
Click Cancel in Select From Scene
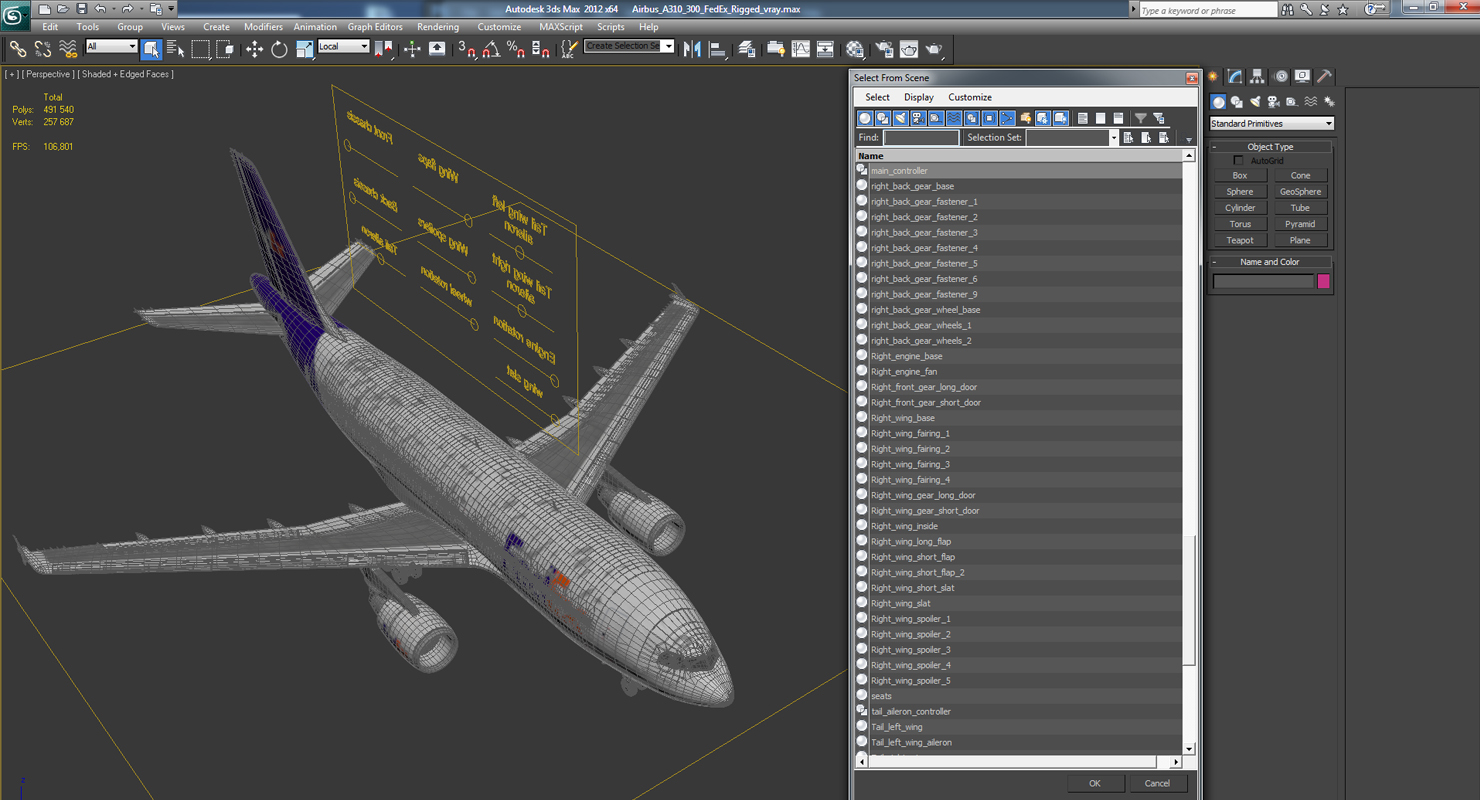point(1157,783)
